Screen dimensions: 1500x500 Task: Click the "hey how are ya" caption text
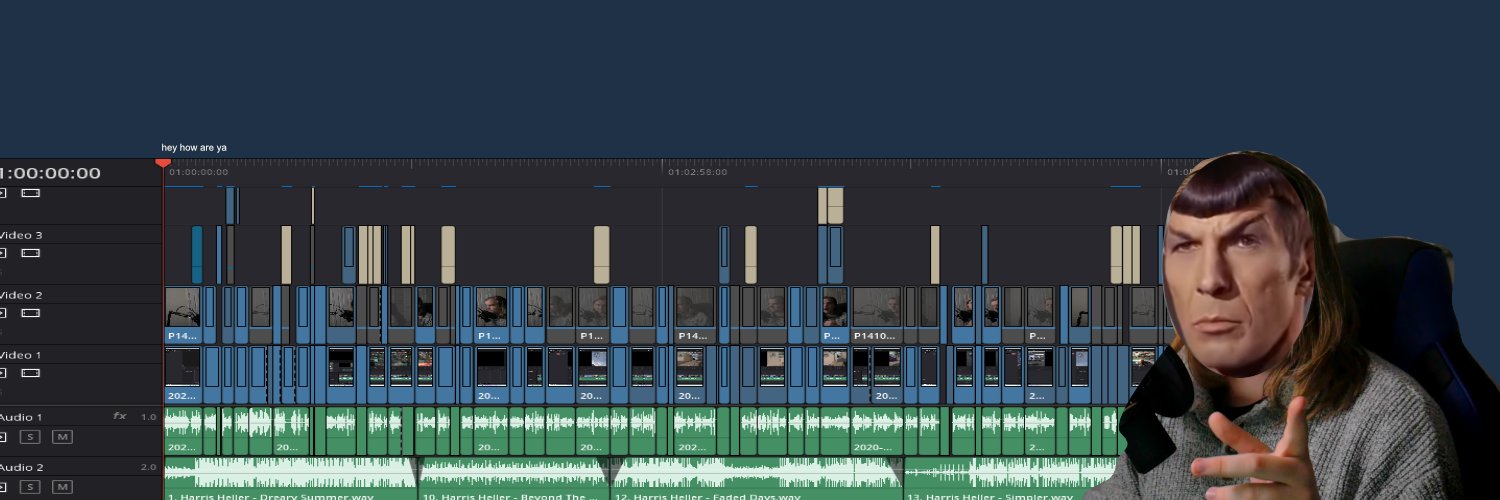[x=194, y=148]
